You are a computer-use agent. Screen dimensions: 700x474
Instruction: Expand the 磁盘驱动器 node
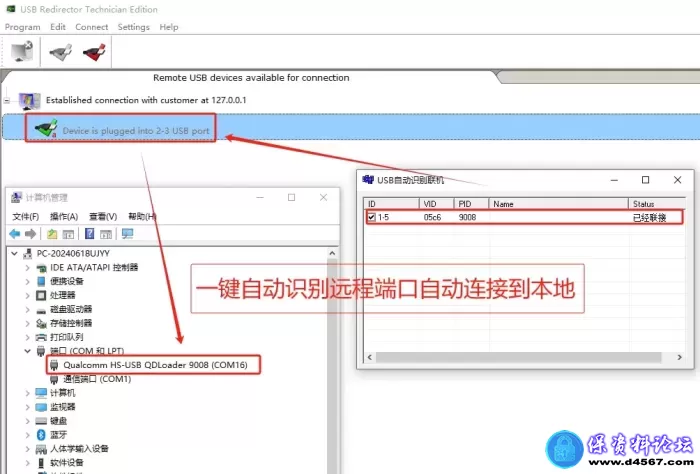(28, 309)
